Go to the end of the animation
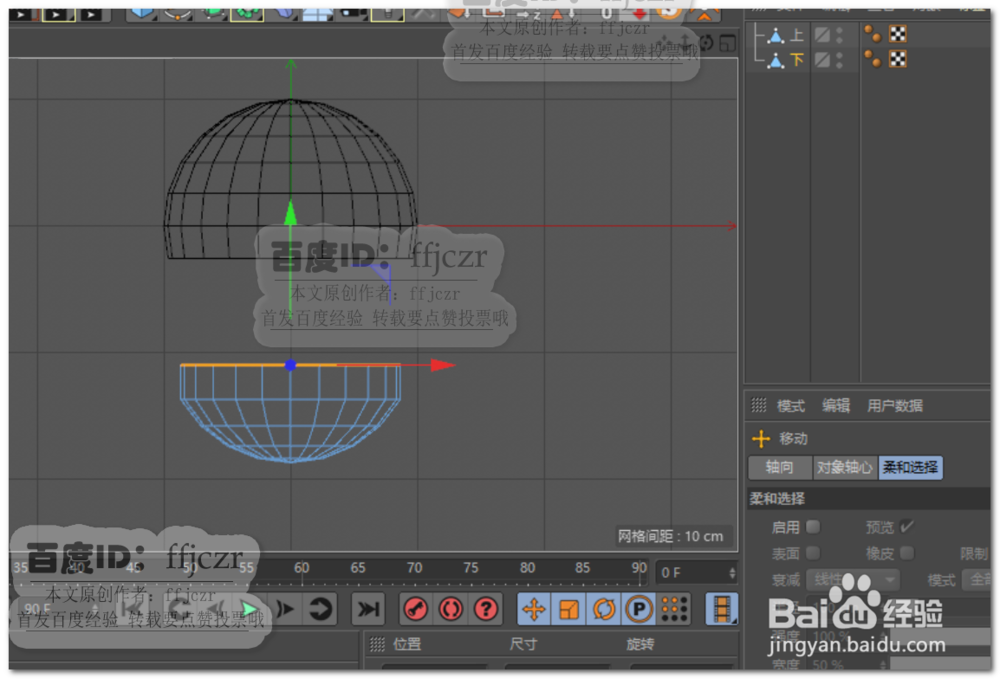Viewport: 1000px width, 679px height. 369,610
